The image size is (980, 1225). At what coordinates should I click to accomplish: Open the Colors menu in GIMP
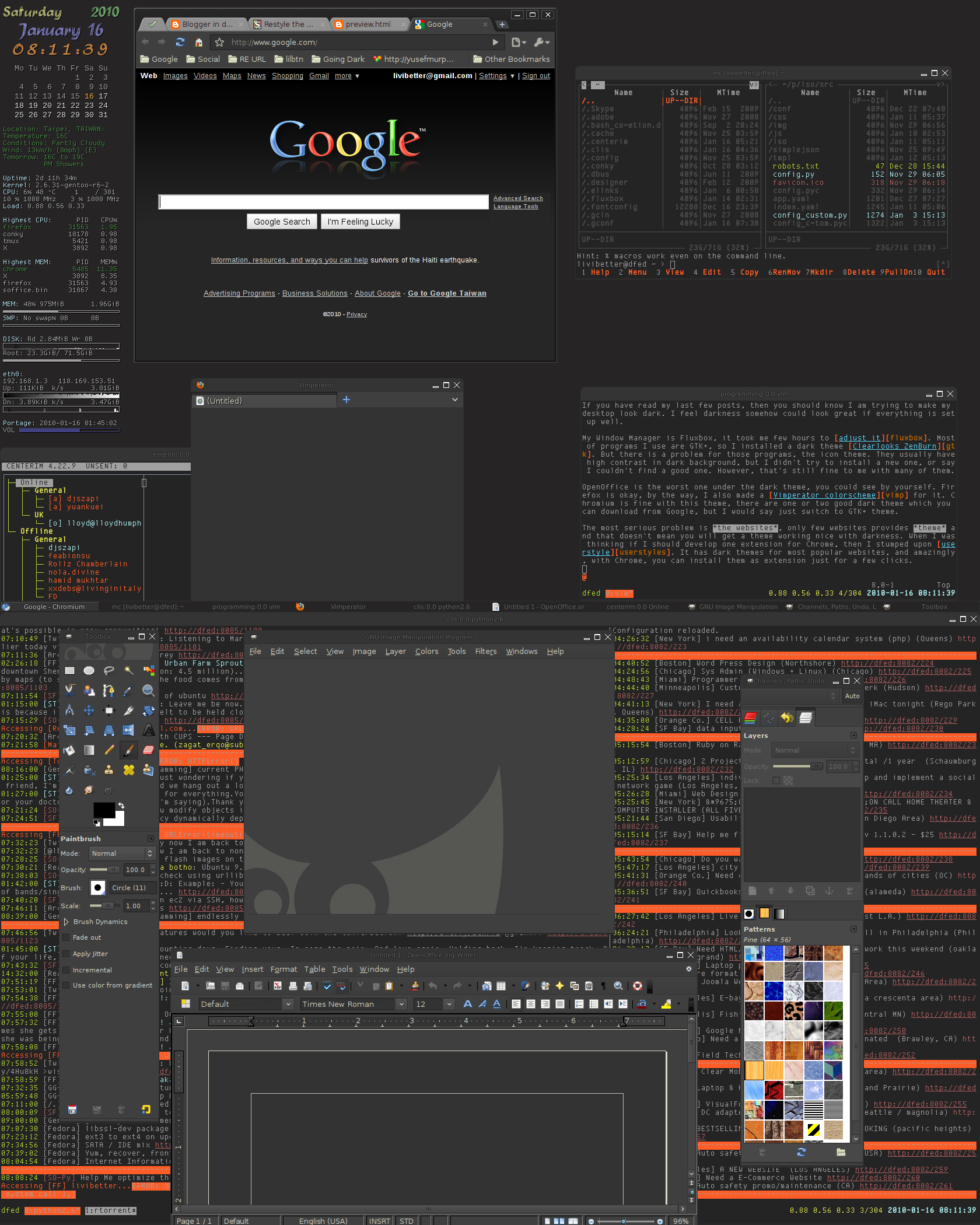426,651
